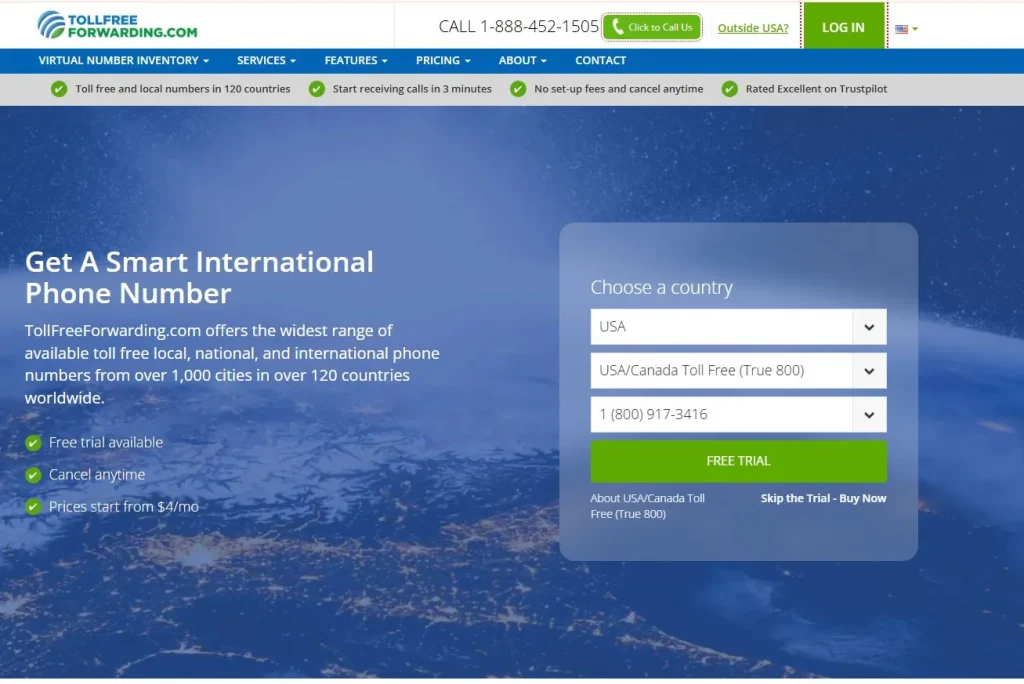
Task: Click Skip the Trial - Buy Now
Action: point(823,498)
